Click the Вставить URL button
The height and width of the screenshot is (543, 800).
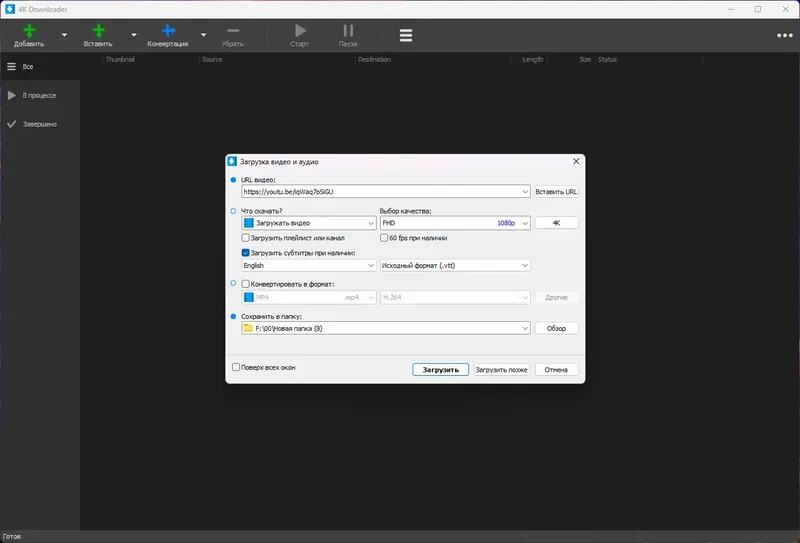556,191
